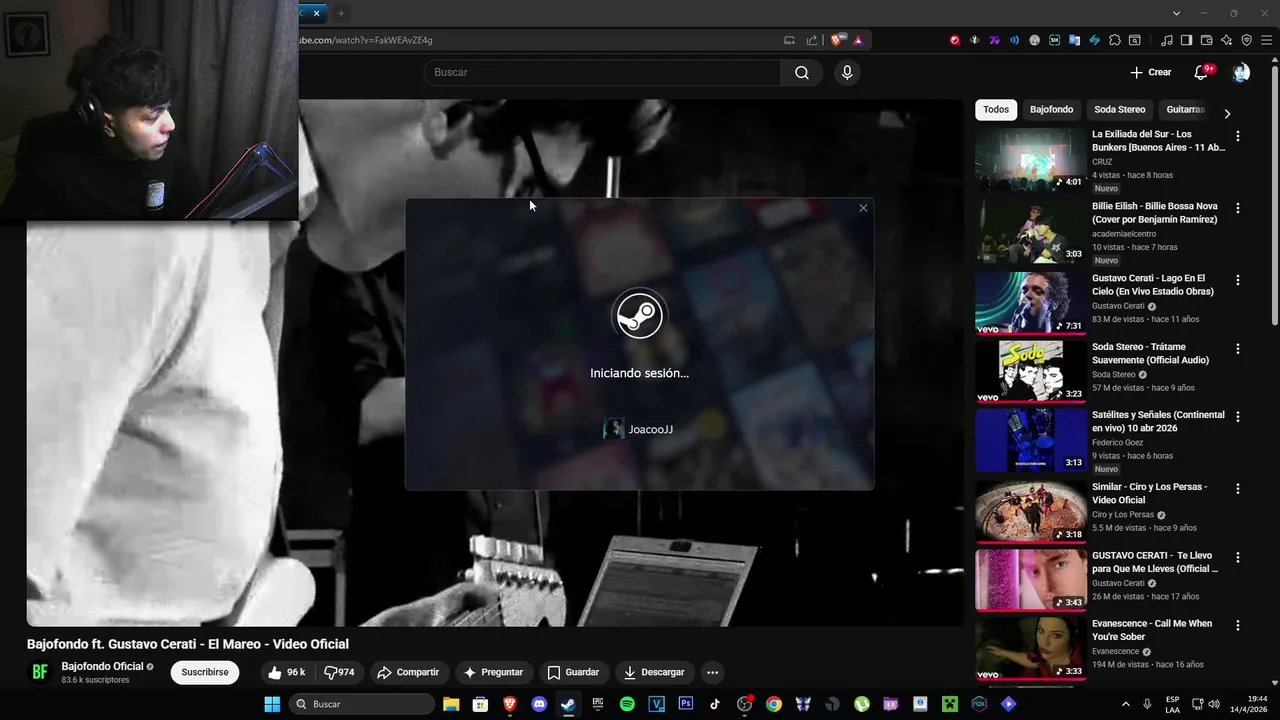
Task: Open La Exiliada del Sur video thumbnail
Action: point(1030,159)
